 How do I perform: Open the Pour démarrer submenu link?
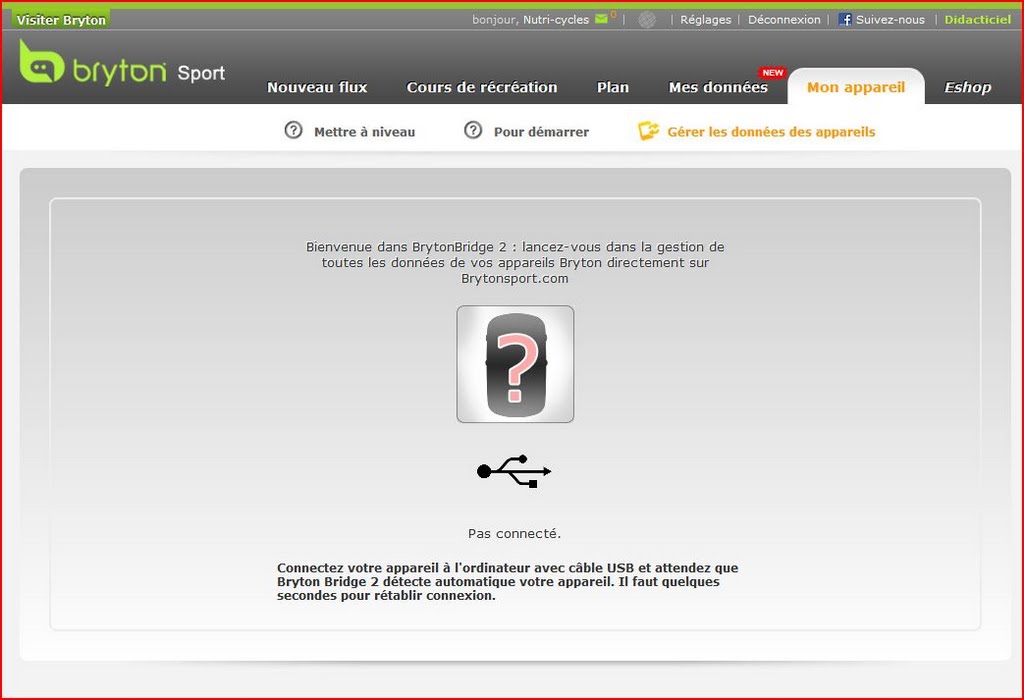pyautogui.click(x=541, y=132)
